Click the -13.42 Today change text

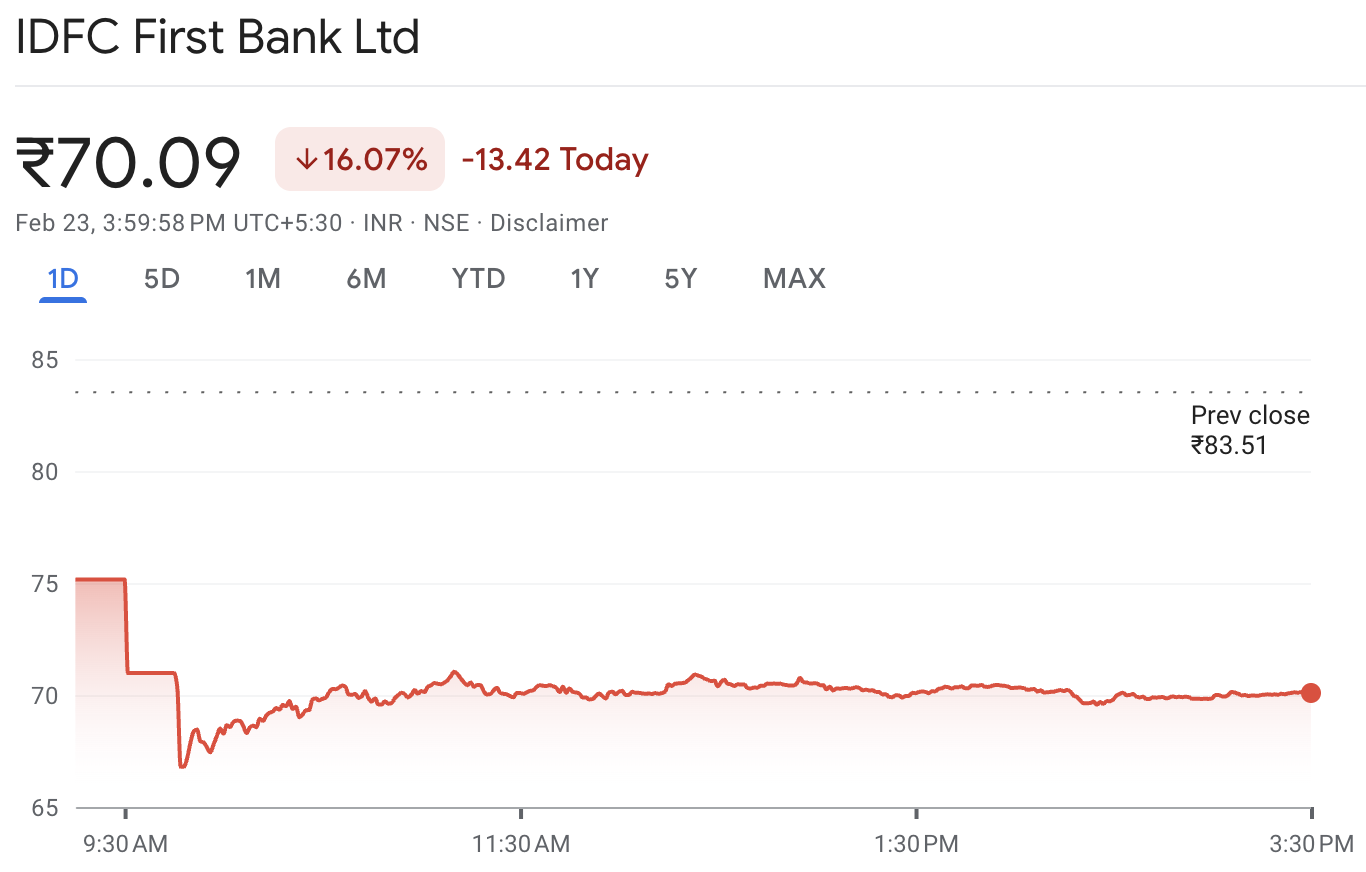pyautogui.click(x=555, y=159)
